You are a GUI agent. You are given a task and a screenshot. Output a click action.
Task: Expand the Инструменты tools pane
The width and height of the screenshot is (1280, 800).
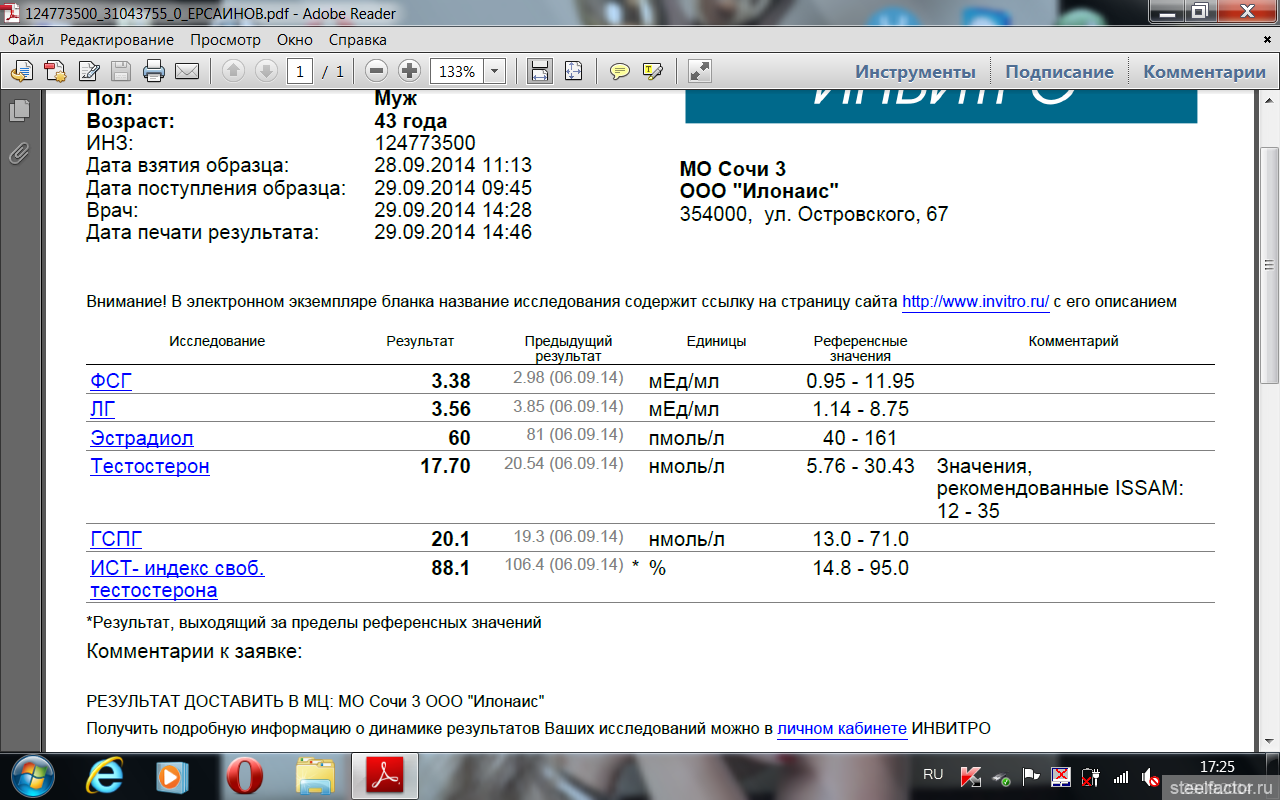pyautogui.click(x=915, y=72)
